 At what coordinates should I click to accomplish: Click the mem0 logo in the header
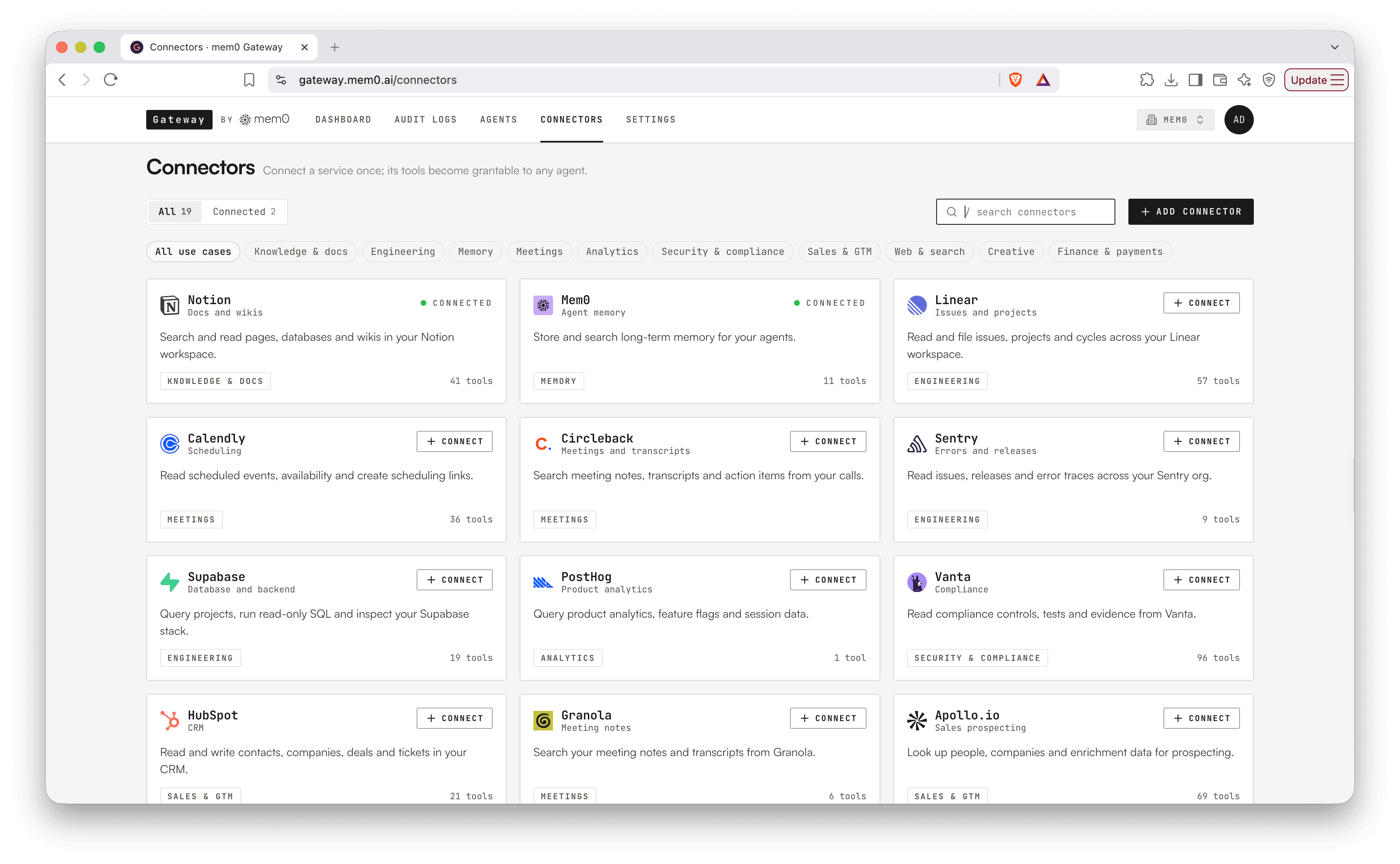click(x=264, y=119)
